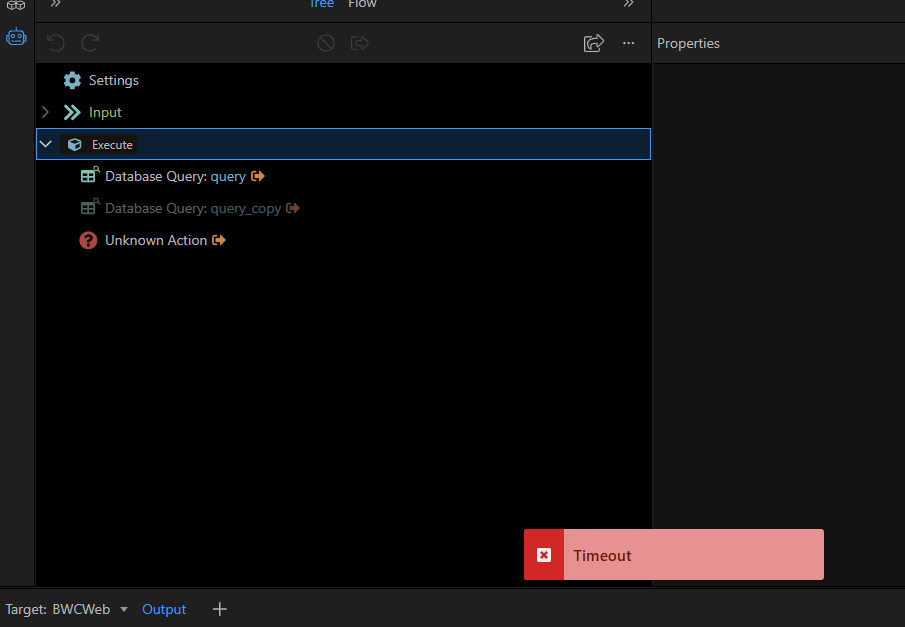Screen dimensions: 905x627
Task: Collapse the Execute node
Action: 46,144
